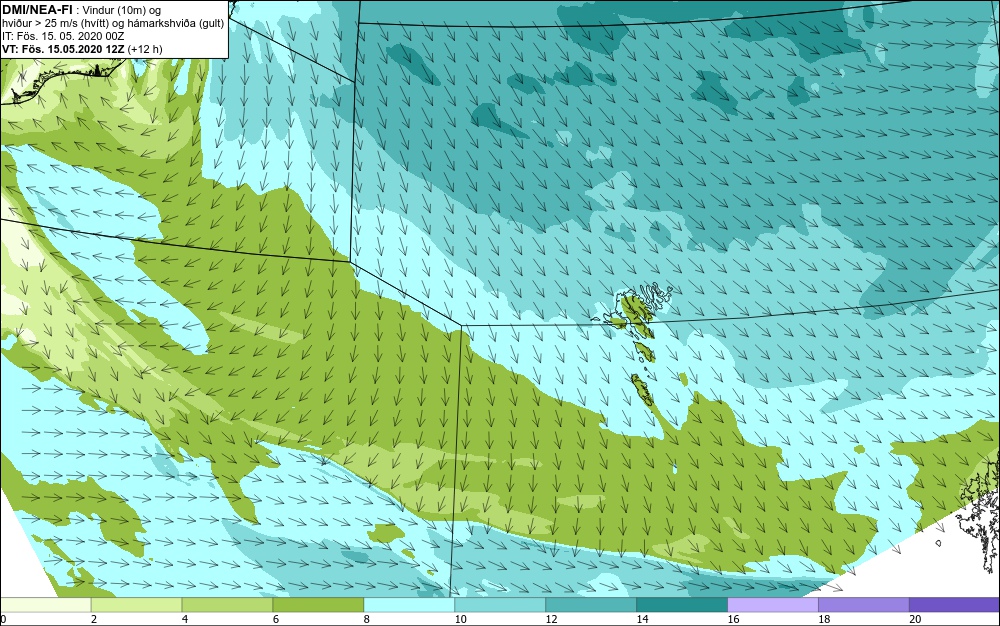
Task: Click the legend scale label '20'
Action: click(915, 619)
